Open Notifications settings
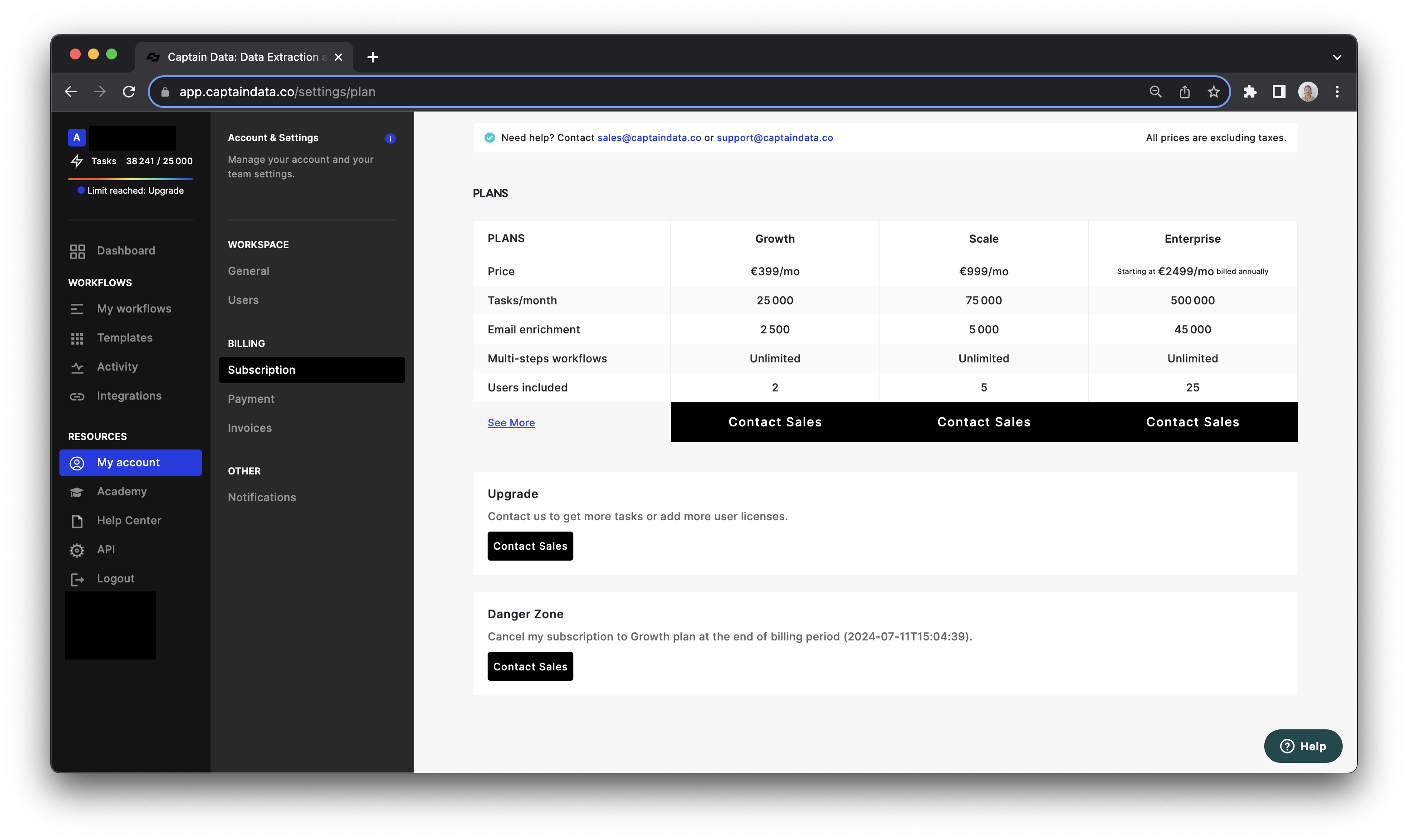This screenshot has width=1408, height=840. 261,497
